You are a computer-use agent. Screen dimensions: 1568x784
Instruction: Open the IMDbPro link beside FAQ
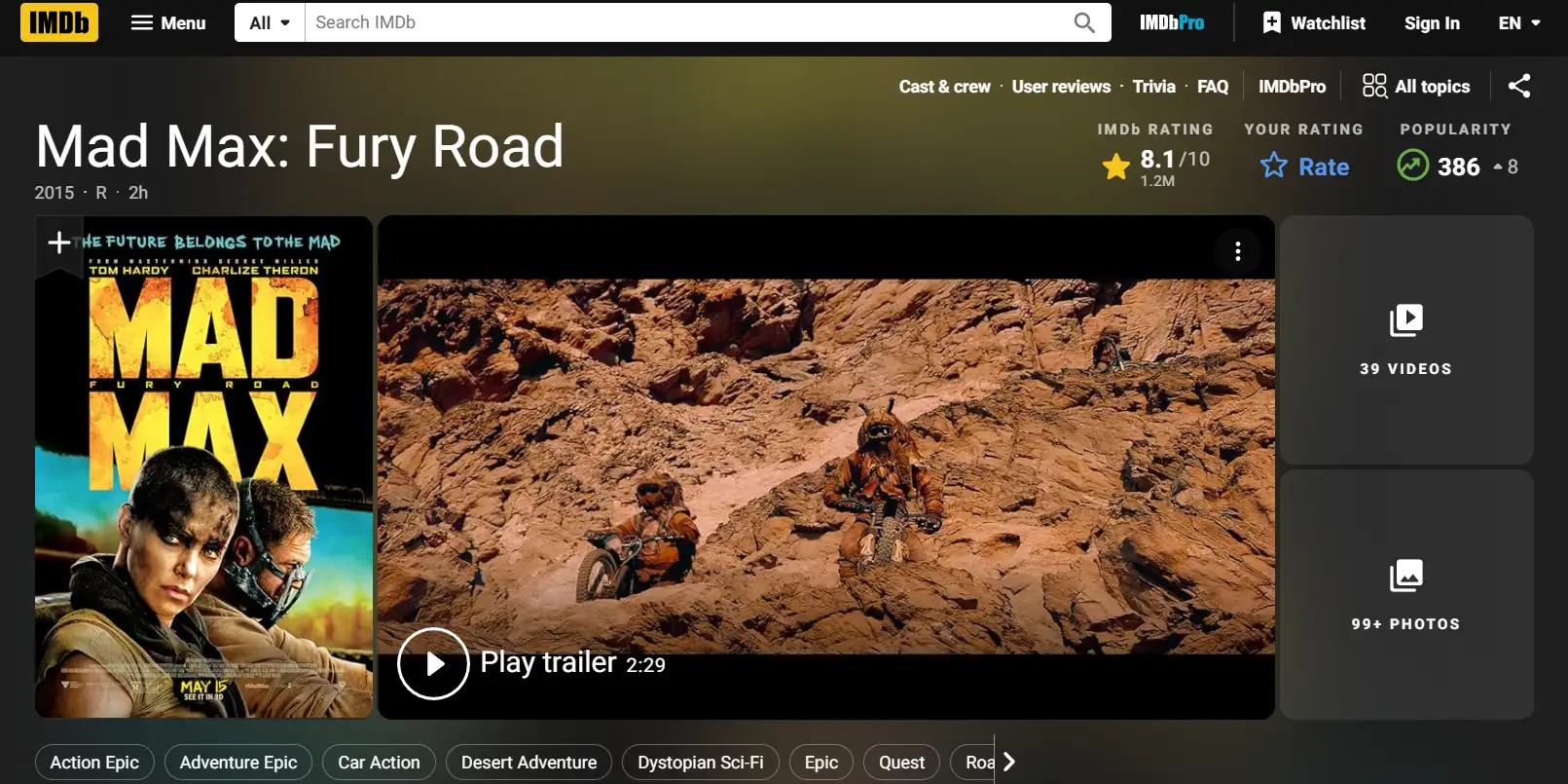pos(1292,87)
